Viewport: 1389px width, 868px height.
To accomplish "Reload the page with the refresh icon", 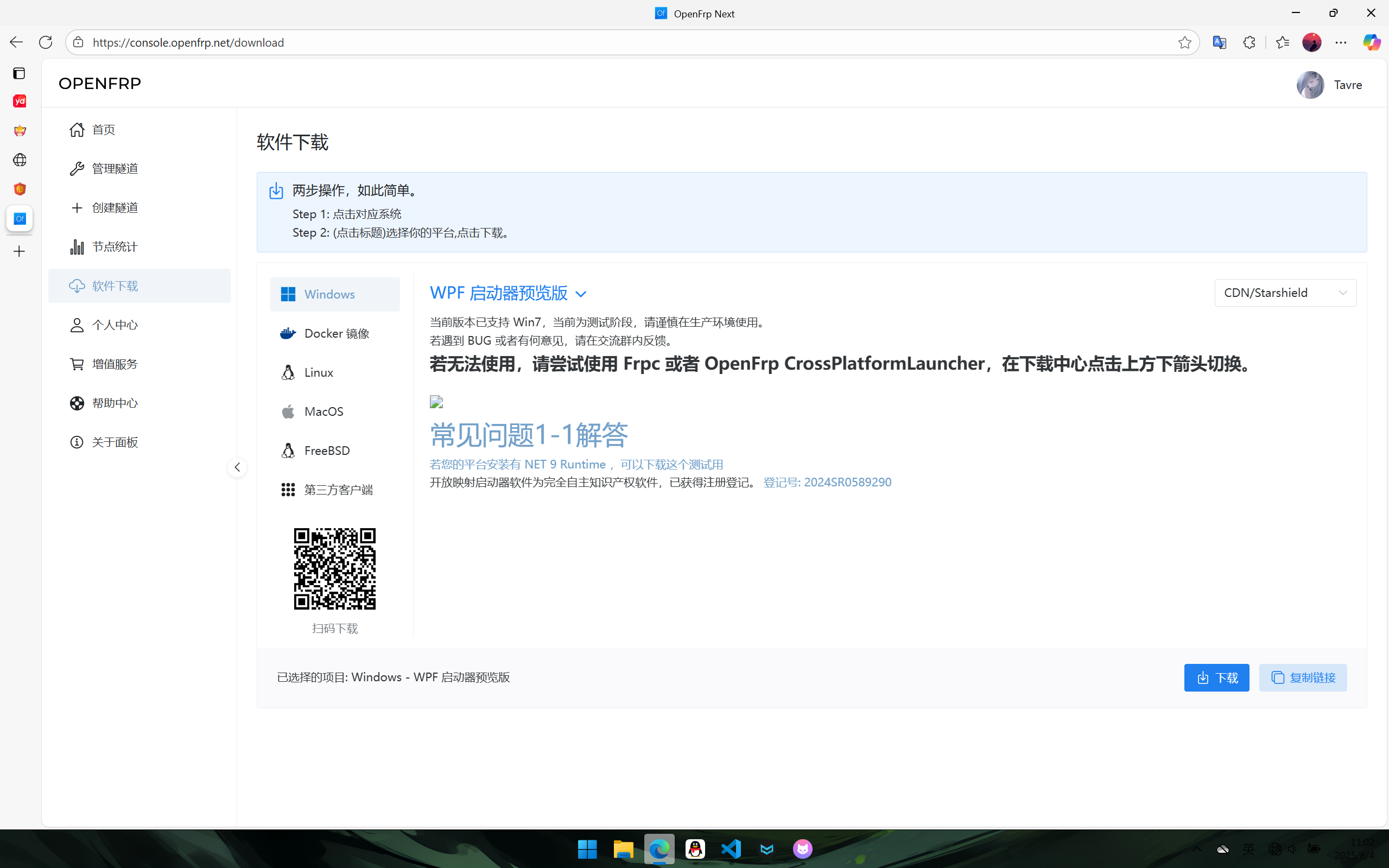I will 46,42.
